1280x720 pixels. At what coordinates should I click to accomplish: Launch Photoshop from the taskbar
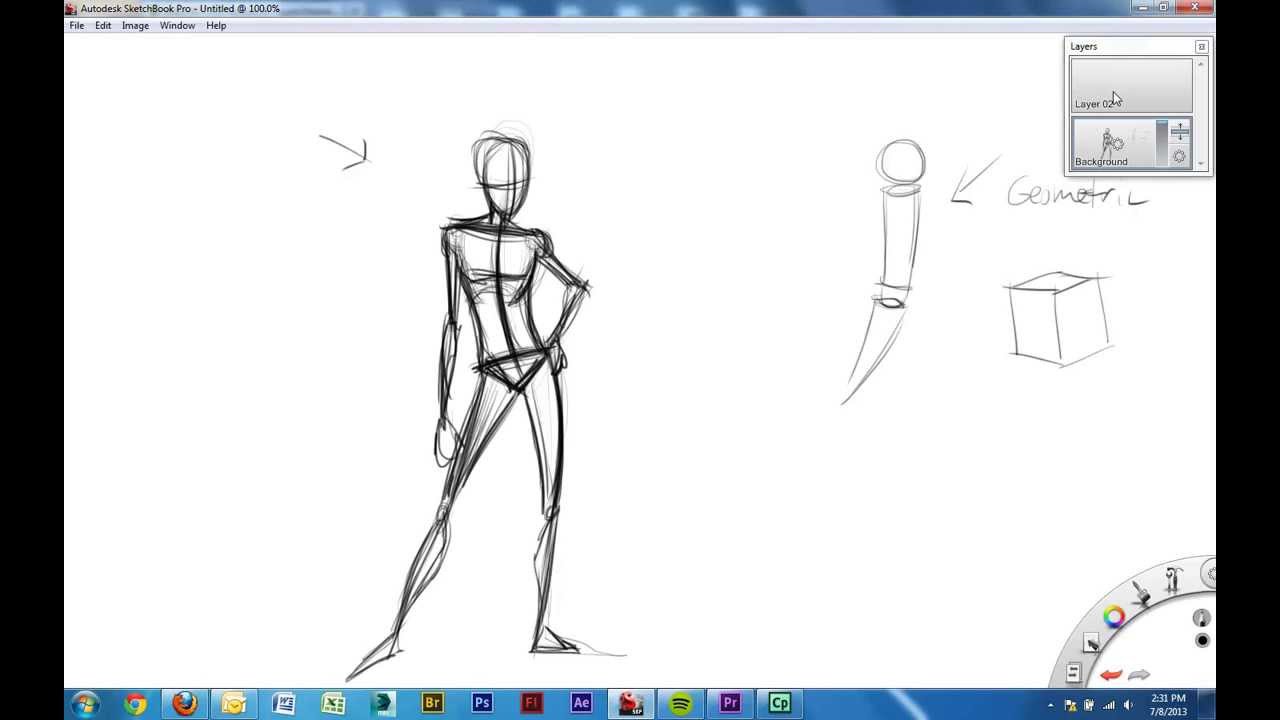point(482,704)
